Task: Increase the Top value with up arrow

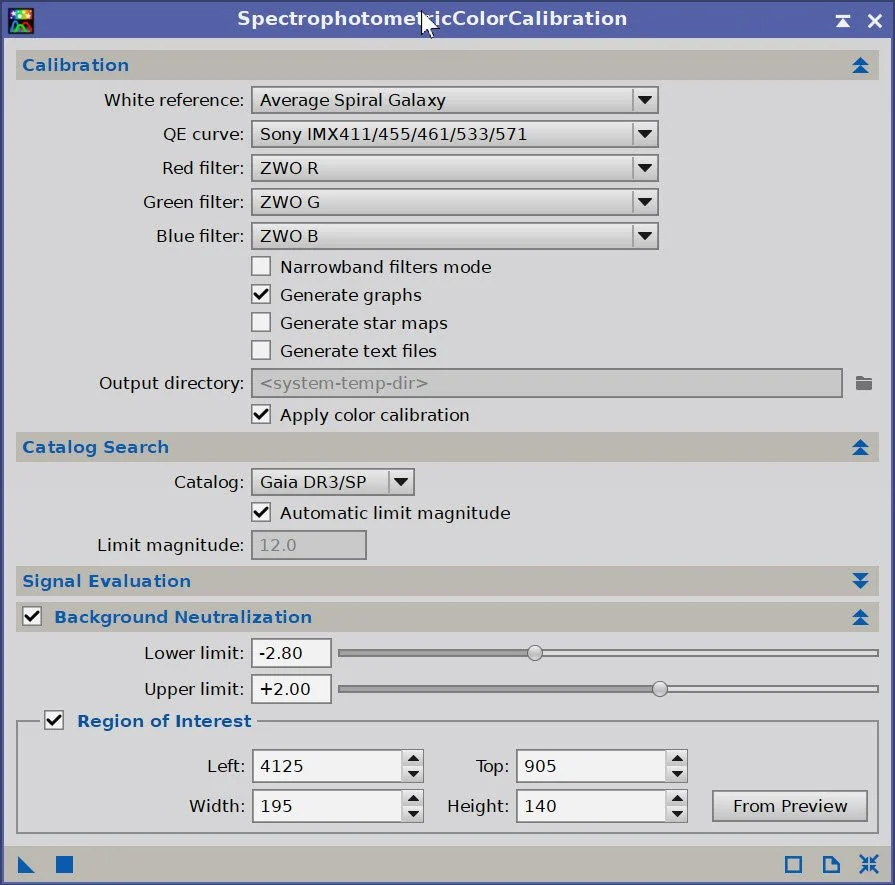Action: click(677, 759)
